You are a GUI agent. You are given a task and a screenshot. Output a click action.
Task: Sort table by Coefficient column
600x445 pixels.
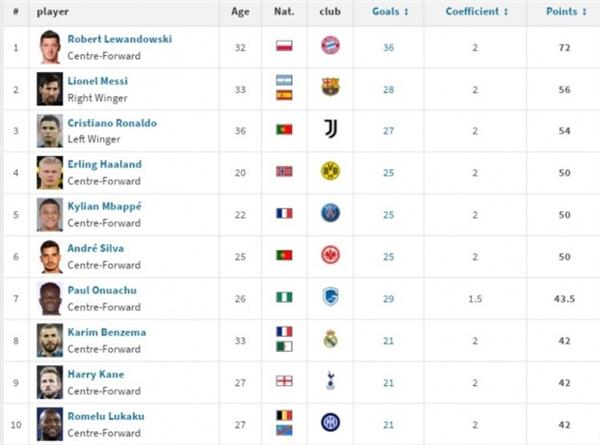pyautogui.click(x=476, y=12)
